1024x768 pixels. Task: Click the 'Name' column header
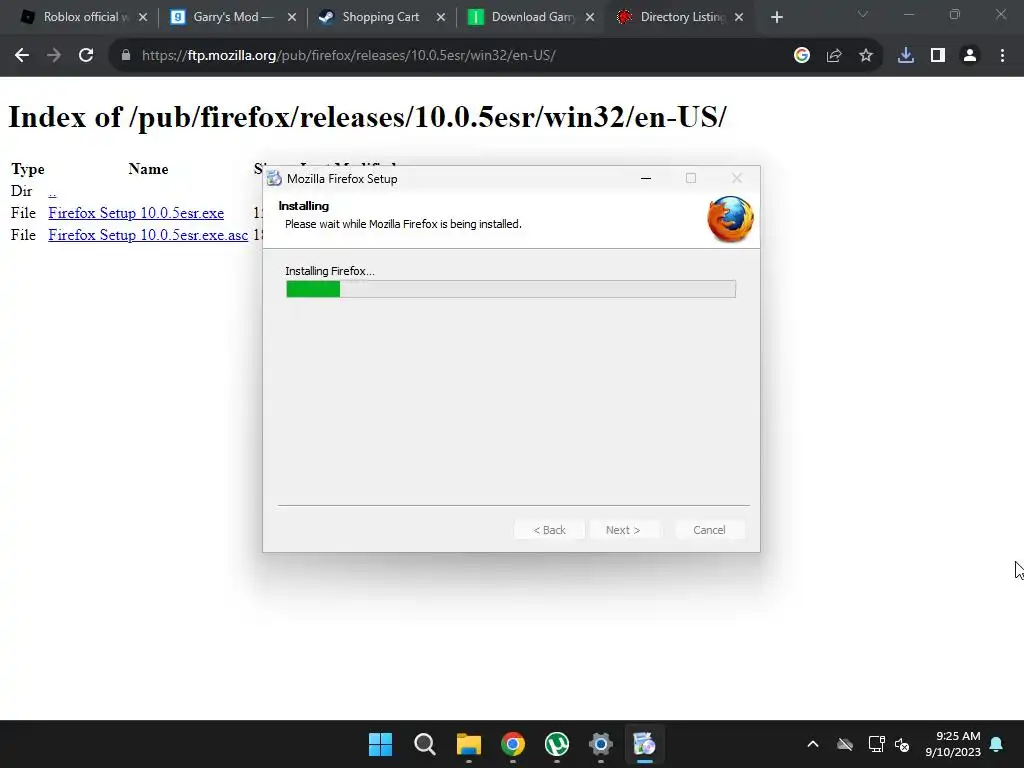148,169
